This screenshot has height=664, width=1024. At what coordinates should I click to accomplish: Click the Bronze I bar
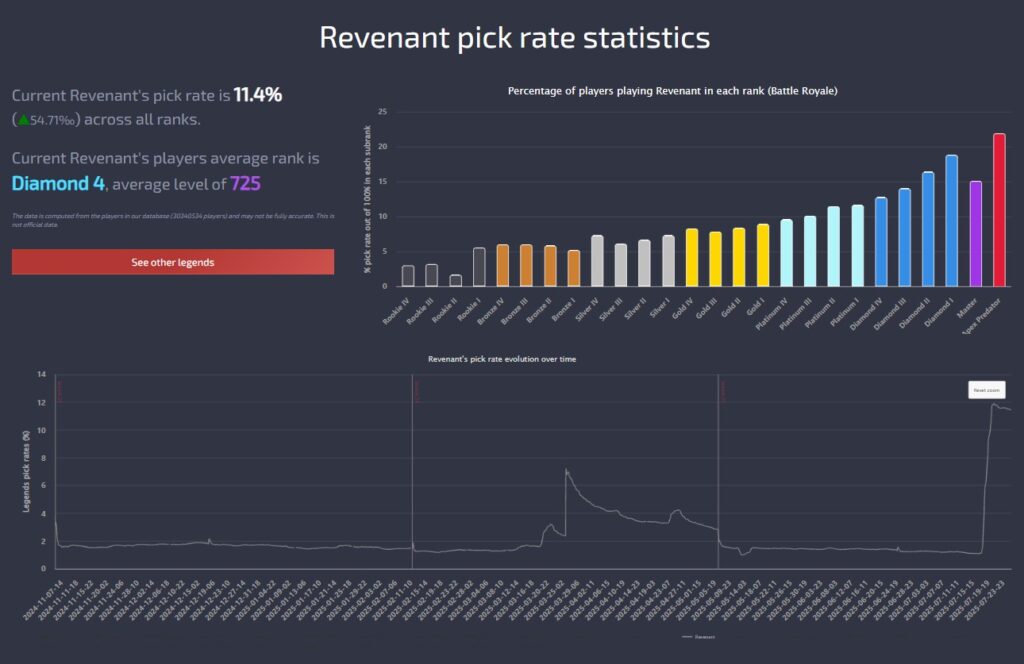(x=573, y=268)
